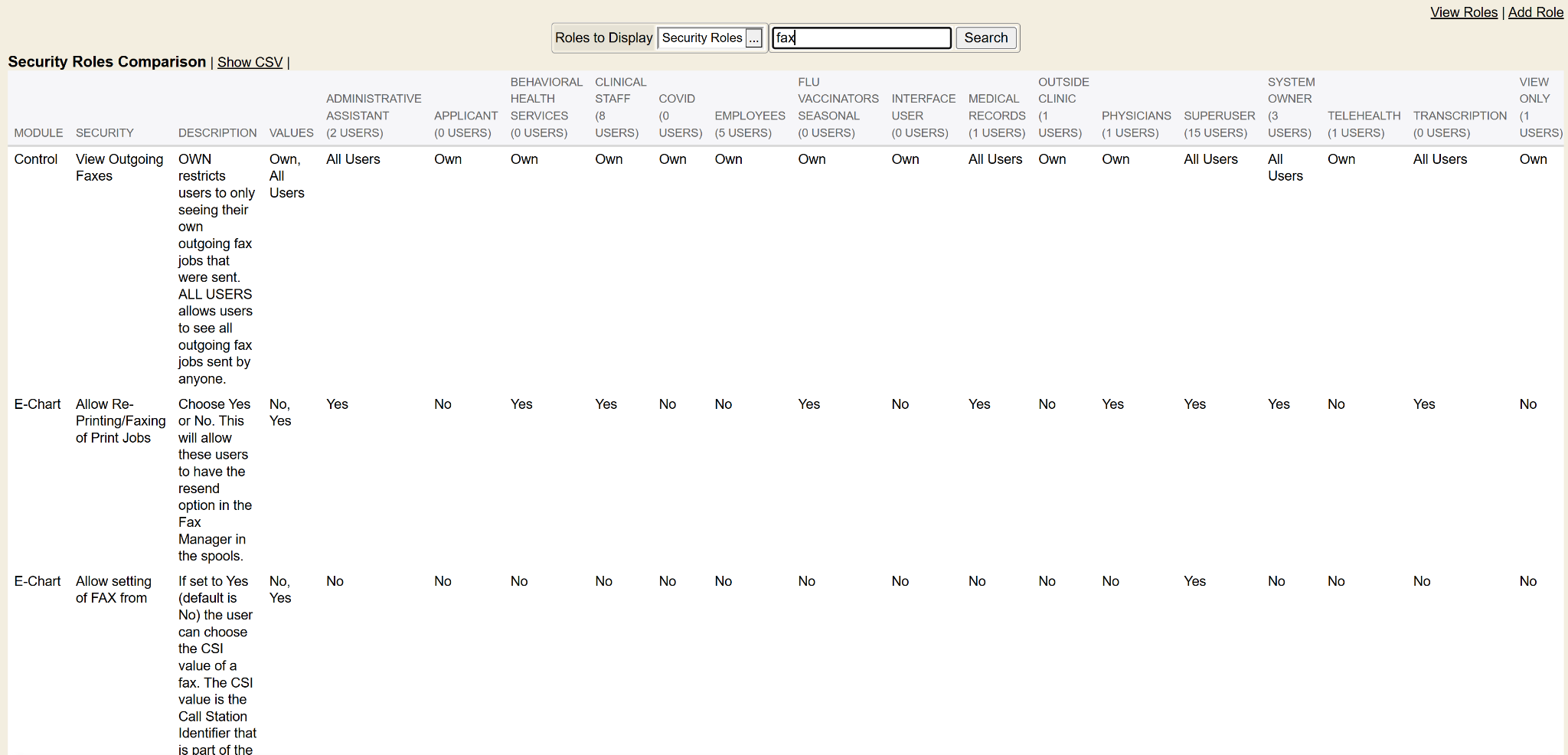This screenshot has height=755, width=1568.
Task: Select the Physicians column header
Action: coord(1135,124)
